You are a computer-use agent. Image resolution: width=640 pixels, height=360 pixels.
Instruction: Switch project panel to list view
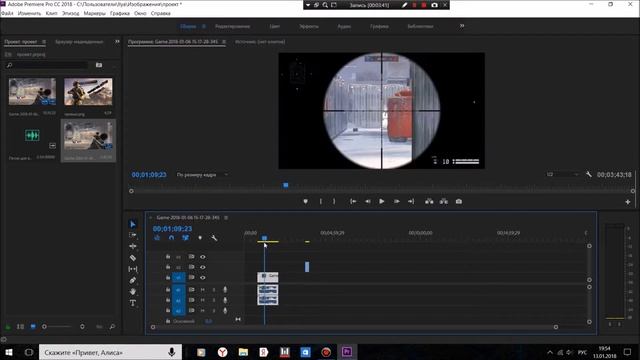click(20, 327)
